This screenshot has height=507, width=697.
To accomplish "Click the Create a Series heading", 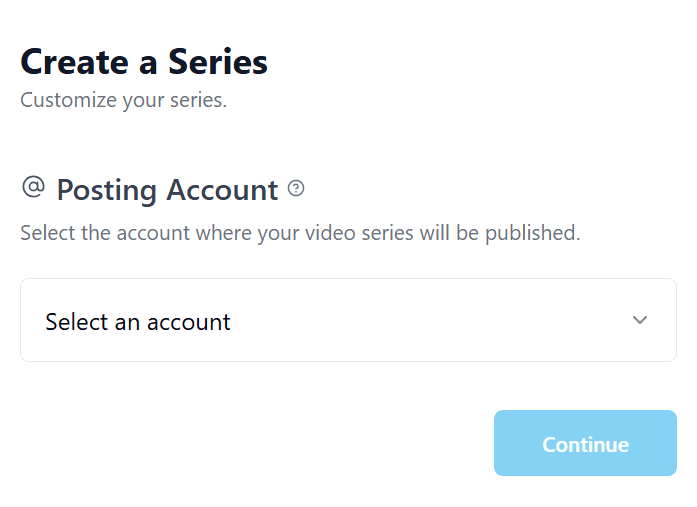I will point(144,62).
